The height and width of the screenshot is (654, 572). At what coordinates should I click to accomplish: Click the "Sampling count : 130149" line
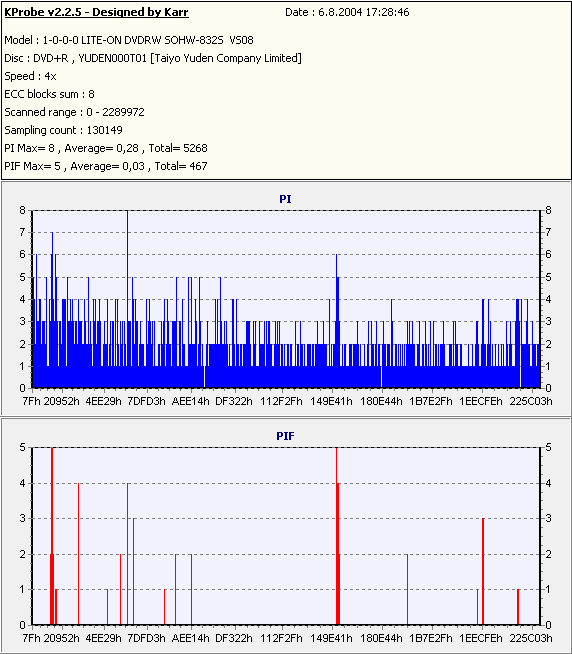click(63, 130)
